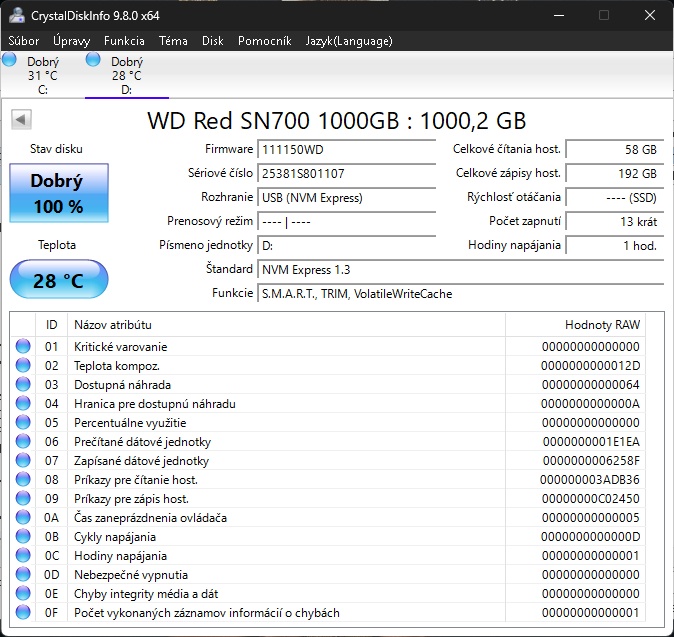This screenshot has width=674, height=637.
Task: Click the Hodnoty RAW column header
Action: pyautogui.click(x=576, y=325)
